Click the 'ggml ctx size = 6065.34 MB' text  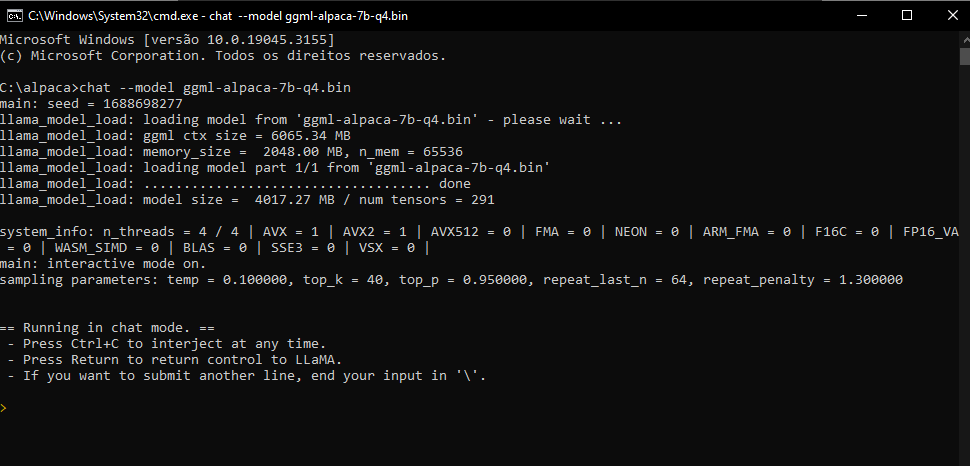pyautogui.click(x=247, y=136)
